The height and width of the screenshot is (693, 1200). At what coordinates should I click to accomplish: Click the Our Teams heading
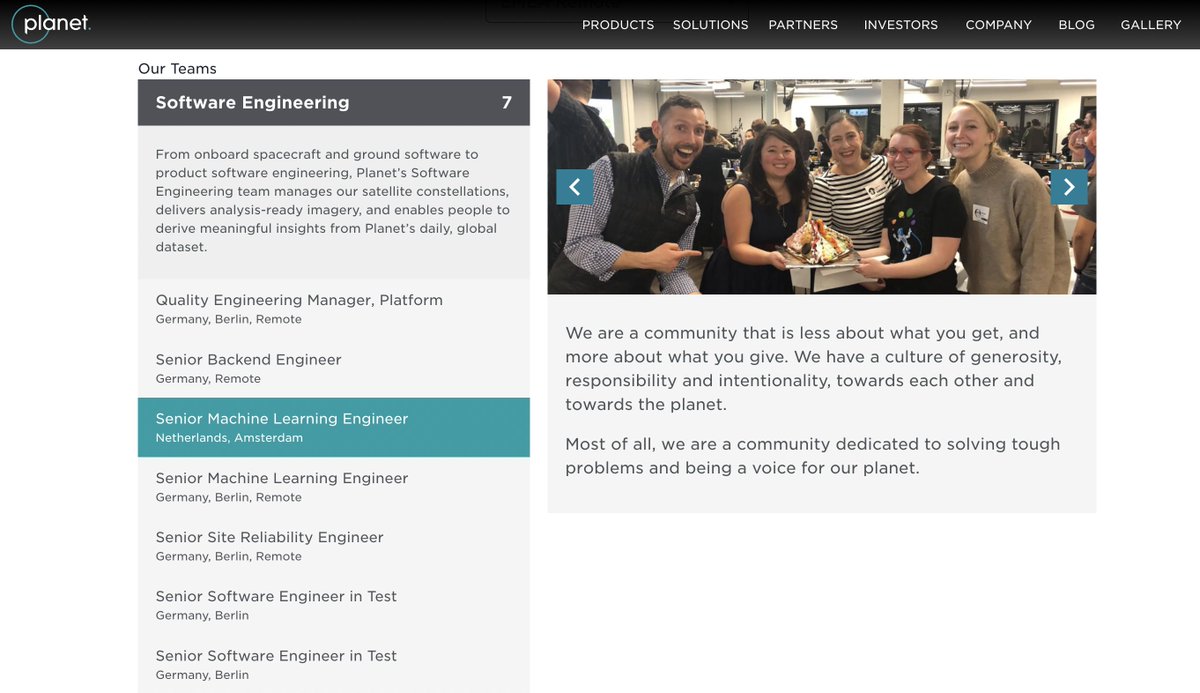click(177, 68)
